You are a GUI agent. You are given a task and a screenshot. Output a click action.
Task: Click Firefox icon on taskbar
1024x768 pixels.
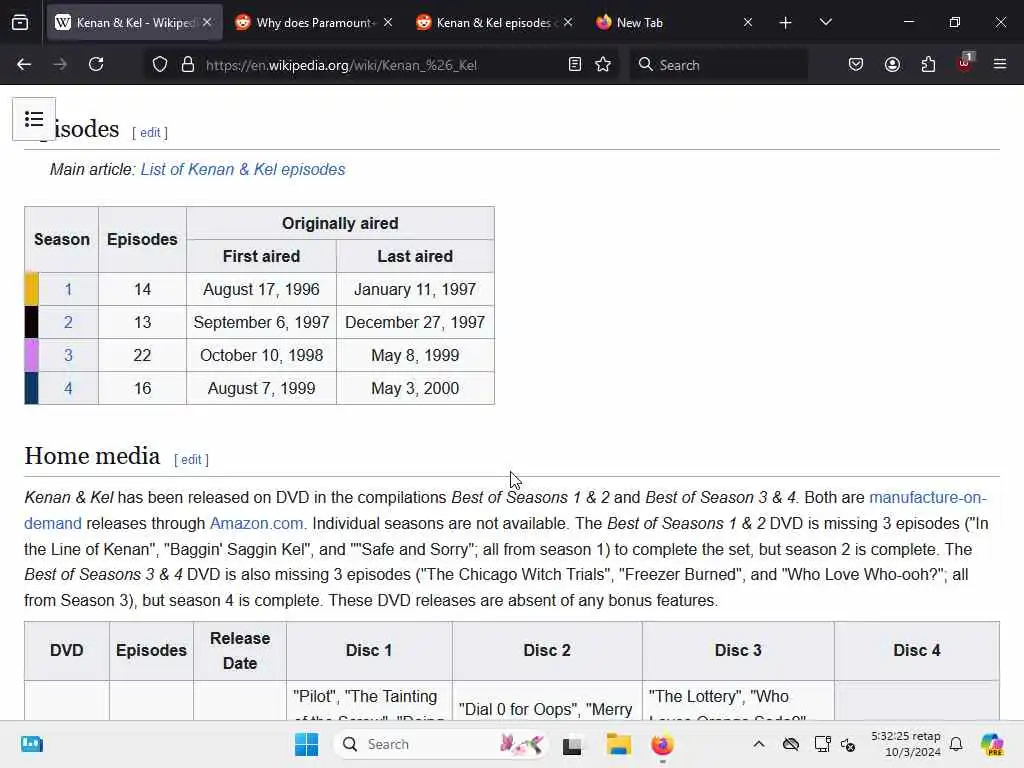tap(662, 744)
